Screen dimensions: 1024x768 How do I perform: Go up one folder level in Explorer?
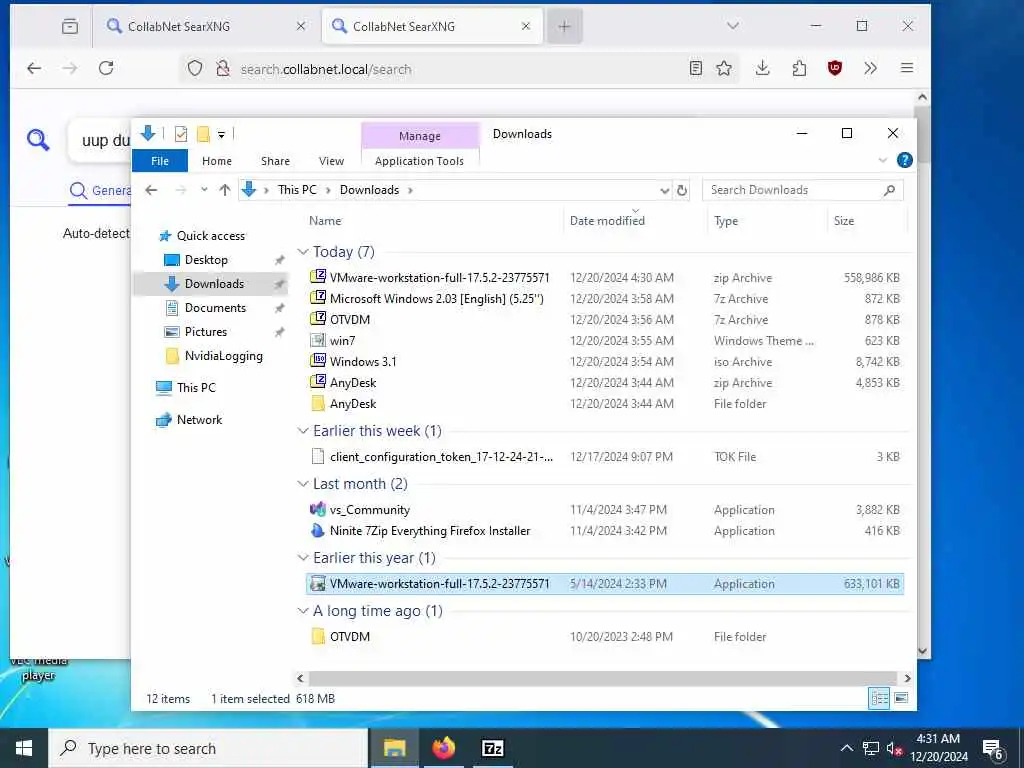coord(225,190)
